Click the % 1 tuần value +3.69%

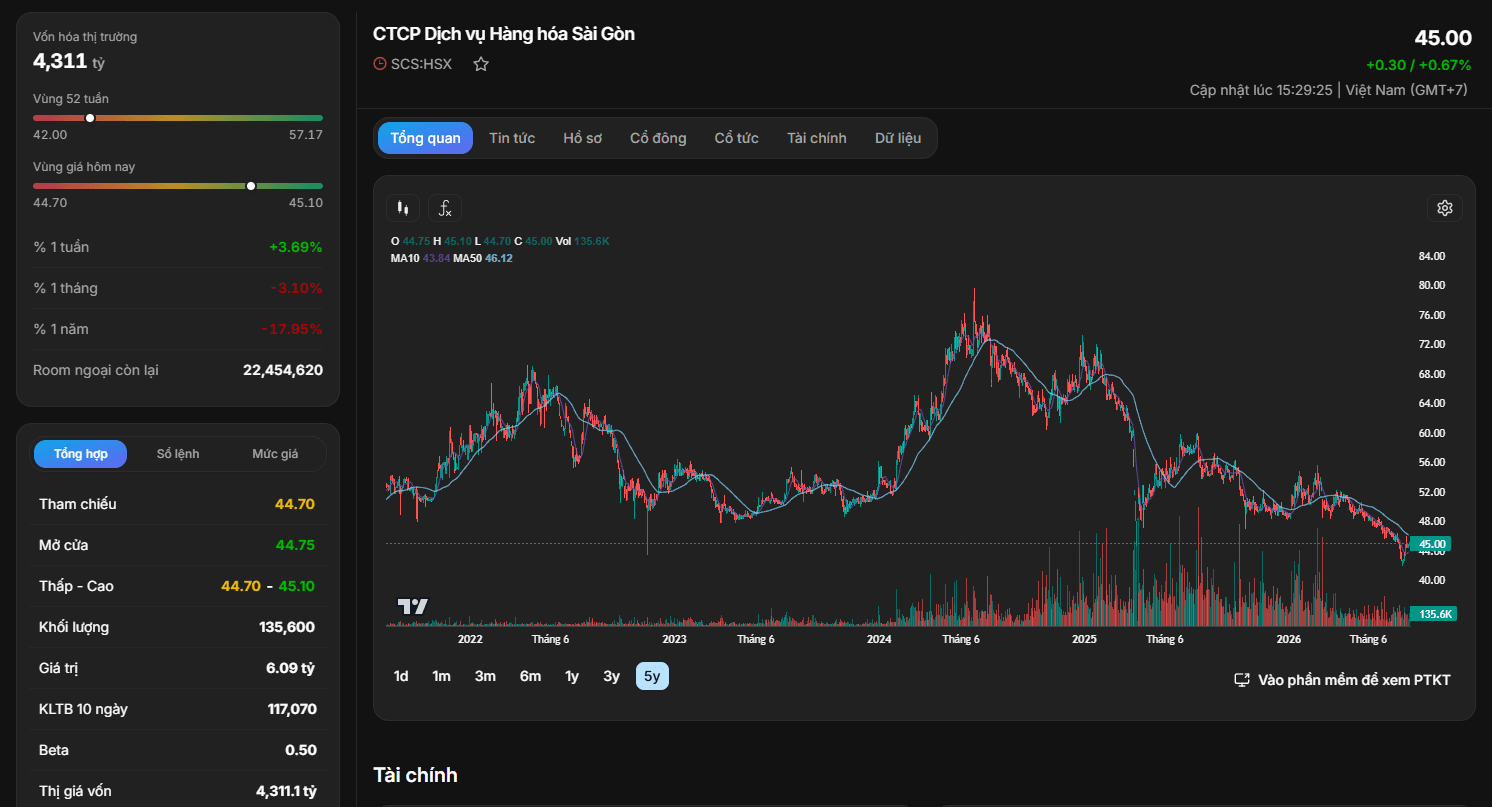pyautogui.click(x=296, y=247)
